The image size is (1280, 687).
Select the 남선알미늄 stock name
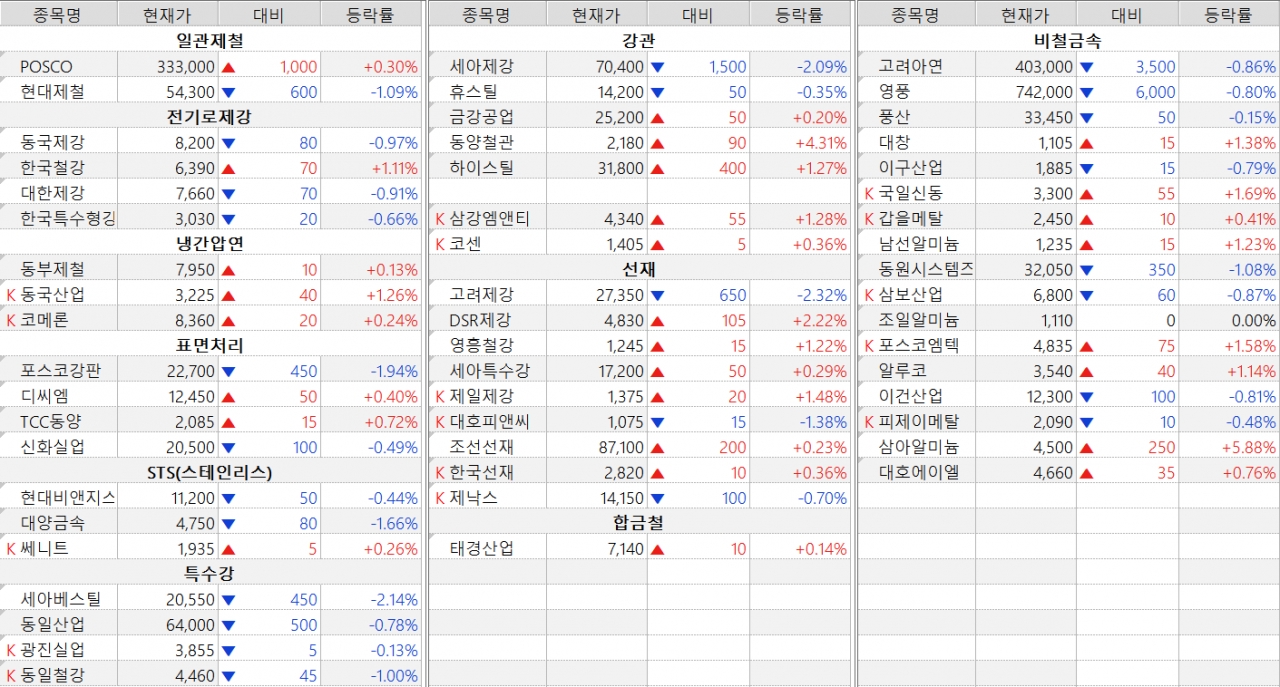(919, 244)
